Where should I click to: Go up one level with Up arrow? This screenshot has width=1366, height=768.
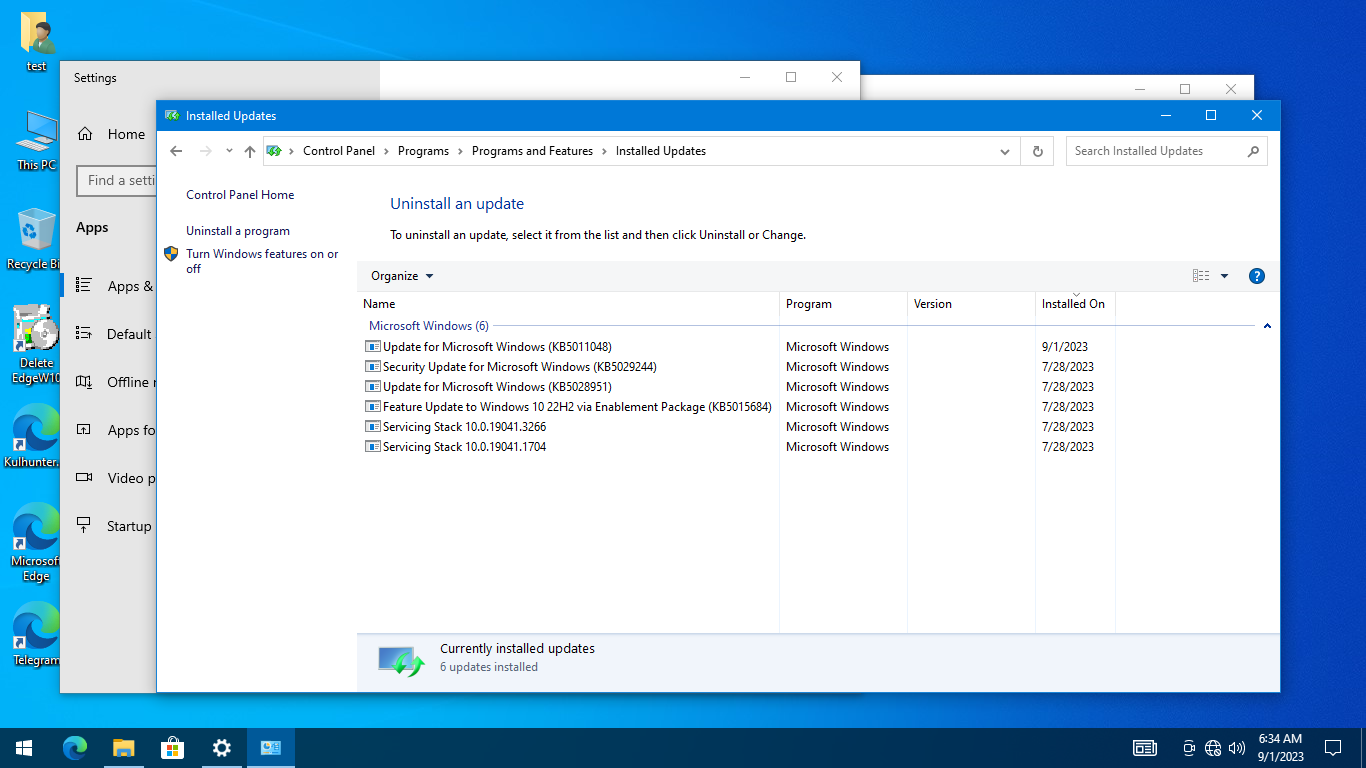pyautogui.click(x=250, y=151)
